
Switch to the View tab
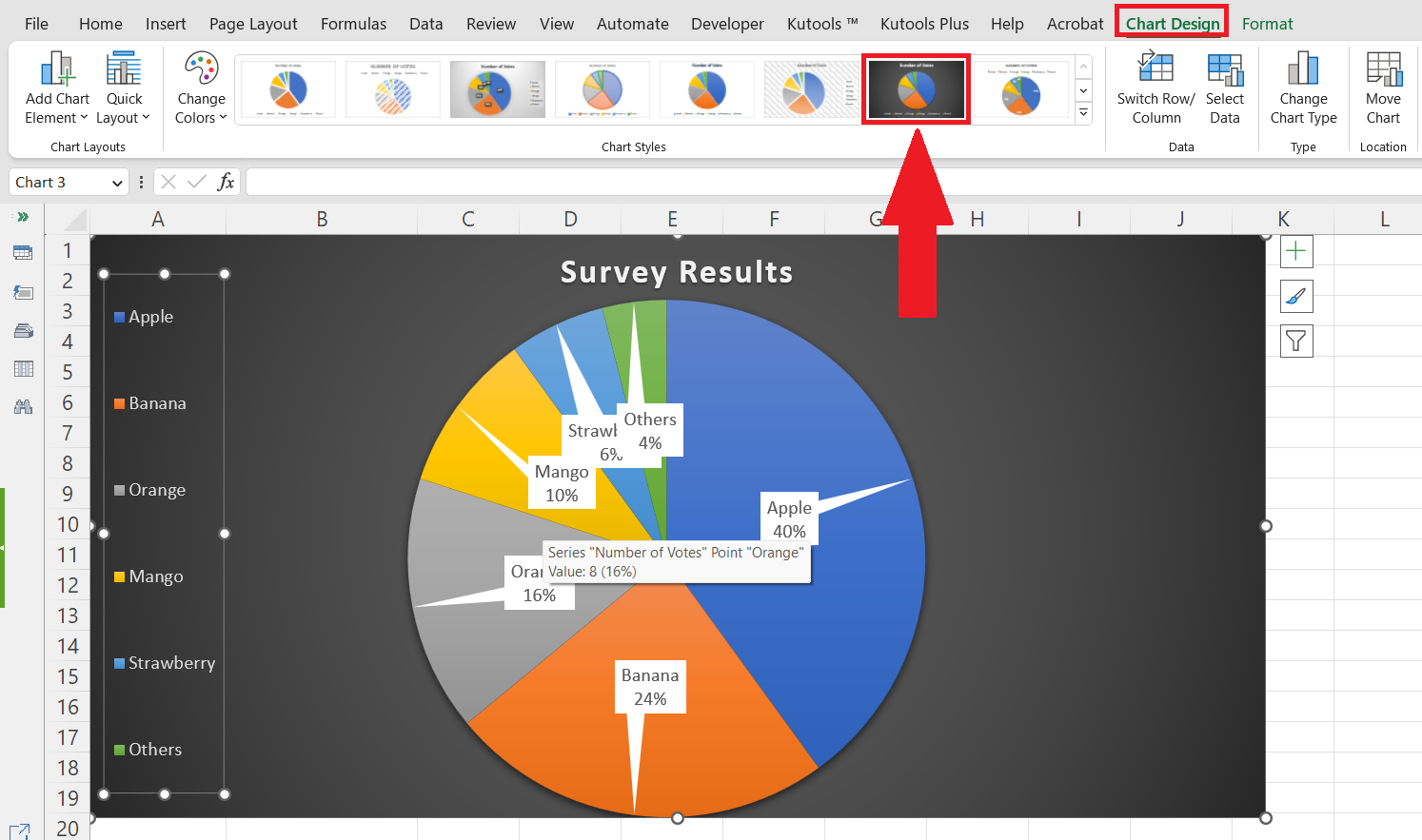tap(557, 24)
